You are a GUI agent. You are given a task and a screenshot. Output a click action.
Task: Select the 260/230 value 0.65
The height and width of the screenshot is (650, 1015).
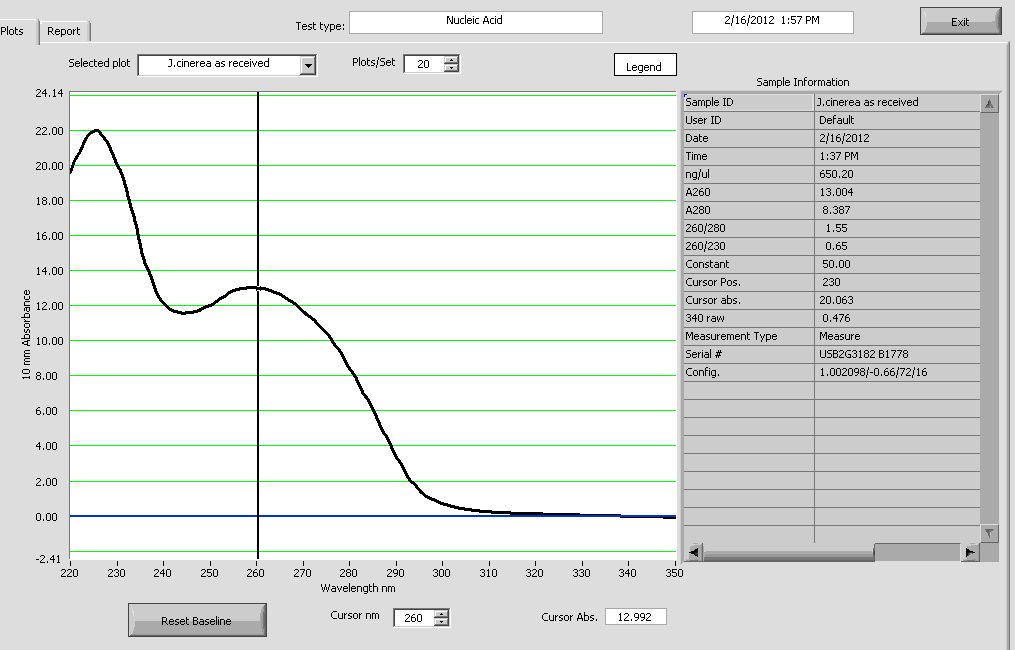(x=897, y=247)
